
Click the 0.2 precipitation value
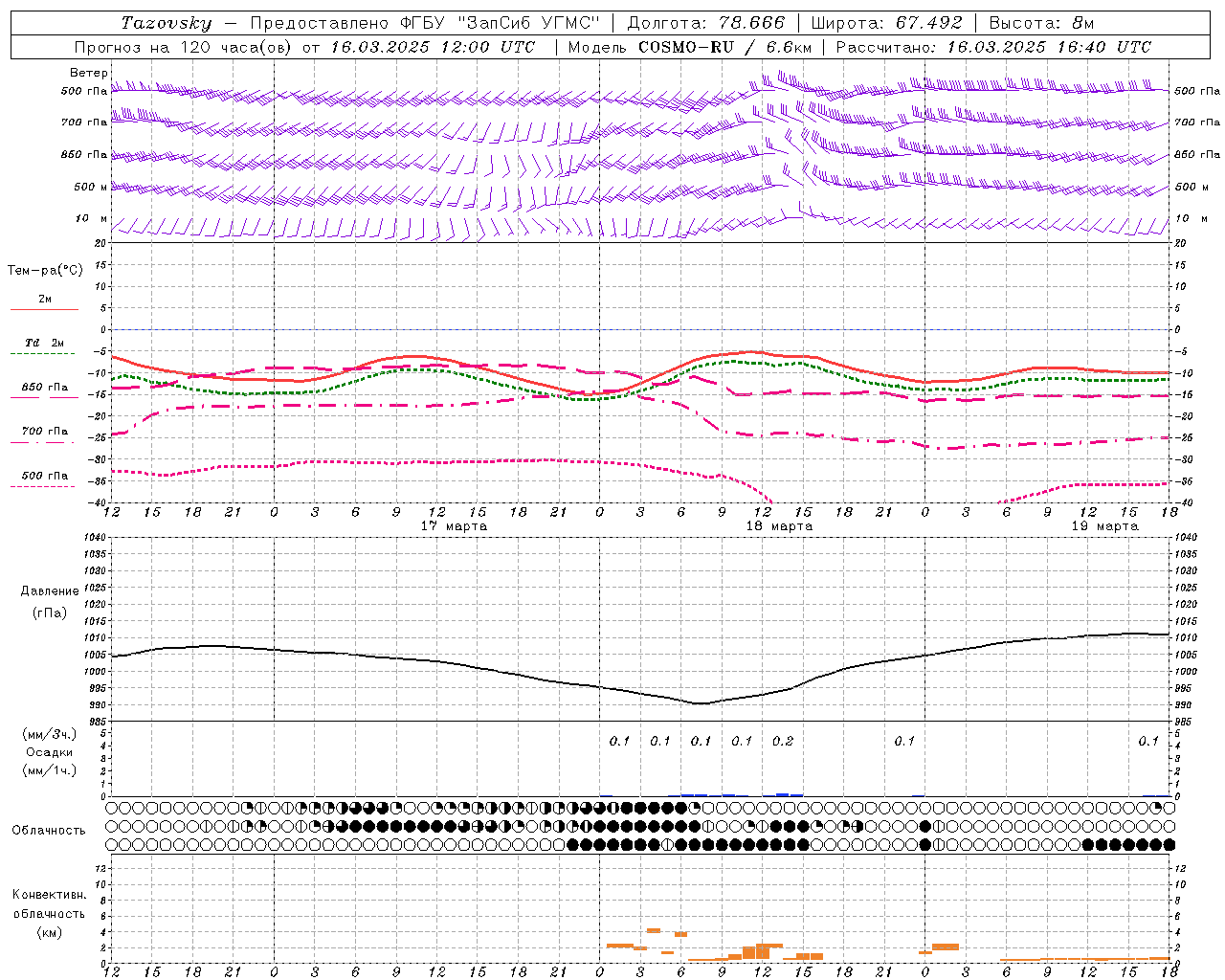(x=783, y=741)
